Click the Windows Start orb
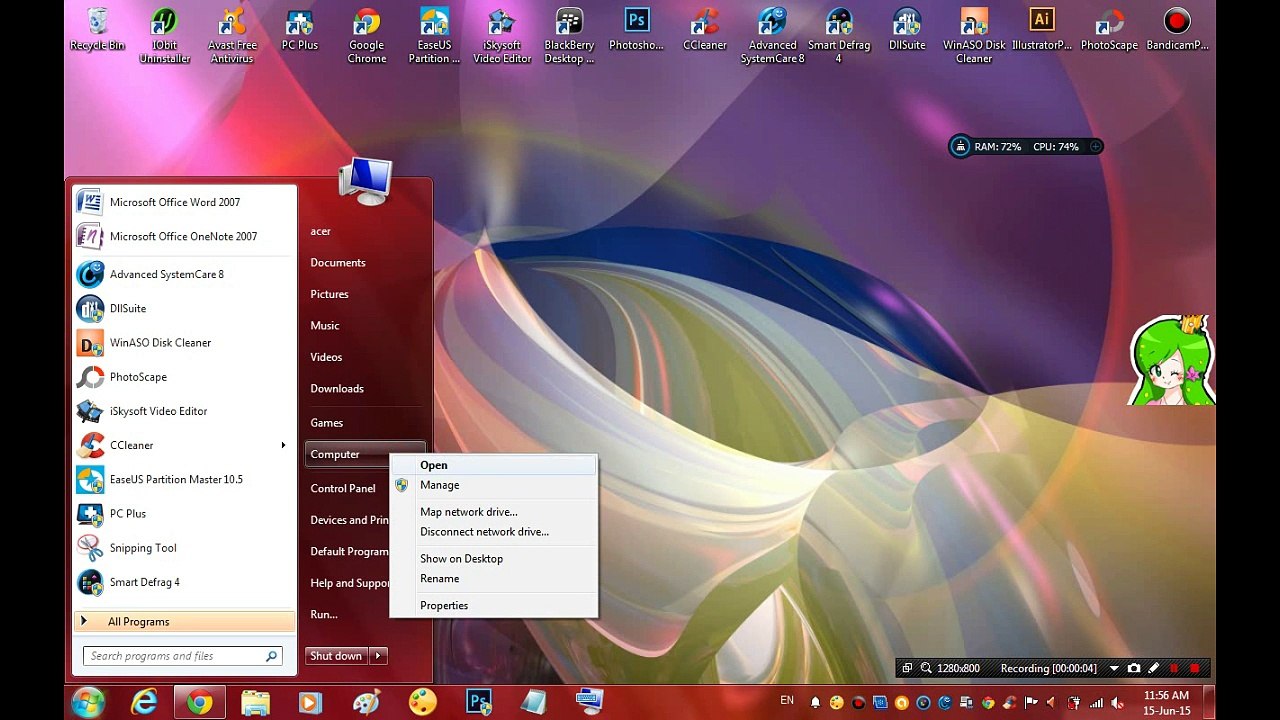 click(88, 703)
